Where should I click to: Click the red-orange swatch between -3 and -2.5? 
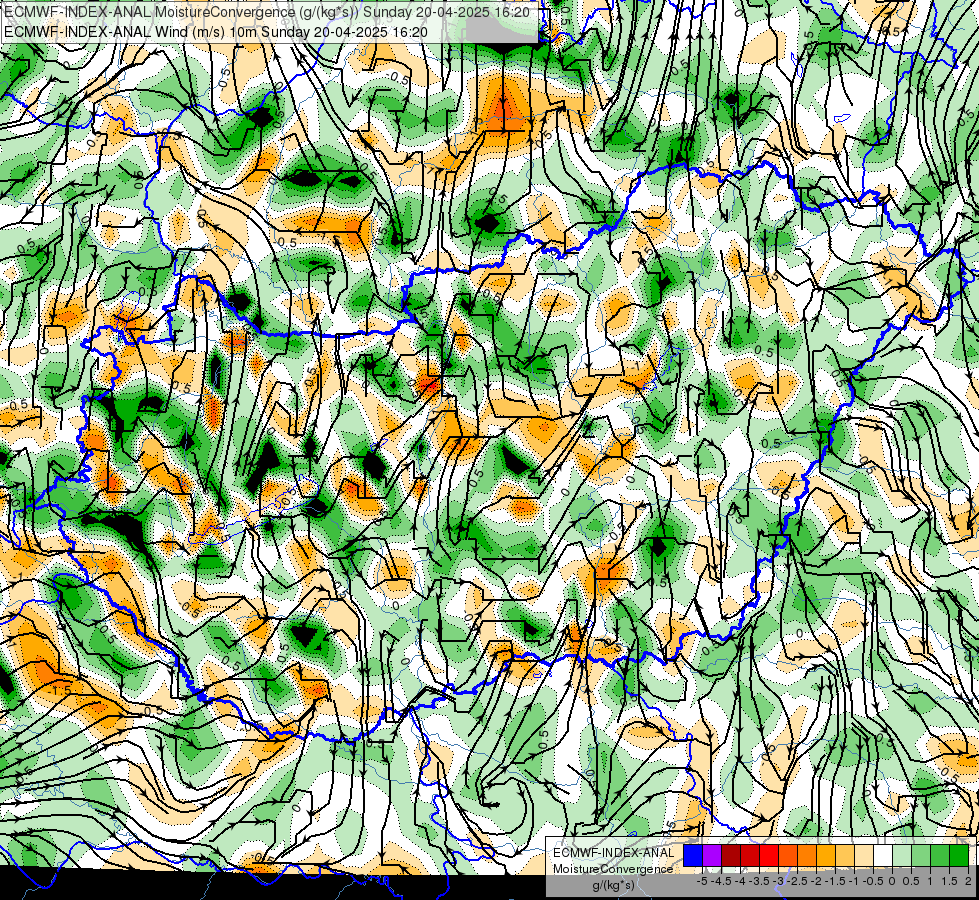click(788, 856)
